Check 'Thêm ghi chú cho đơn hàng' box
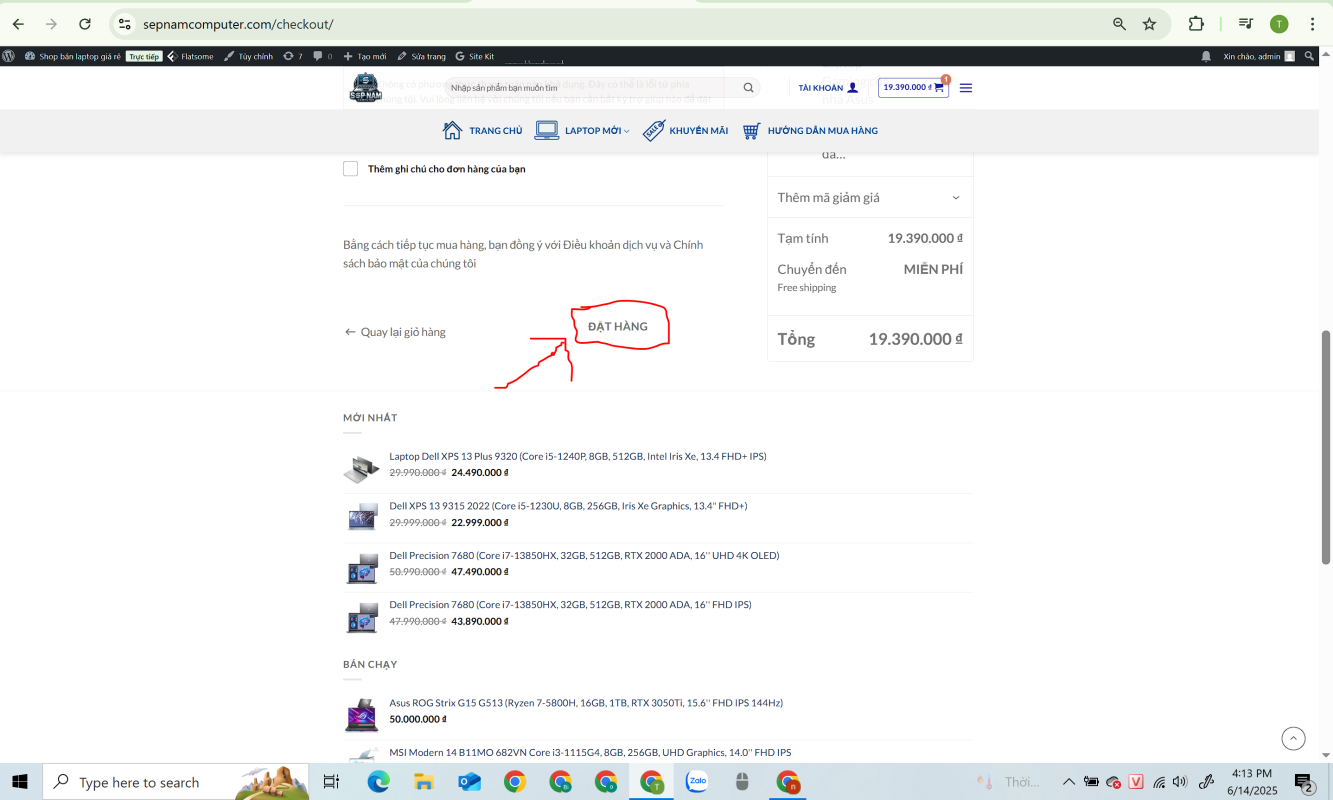The image size is (1333, 800). tap(350, 169)
